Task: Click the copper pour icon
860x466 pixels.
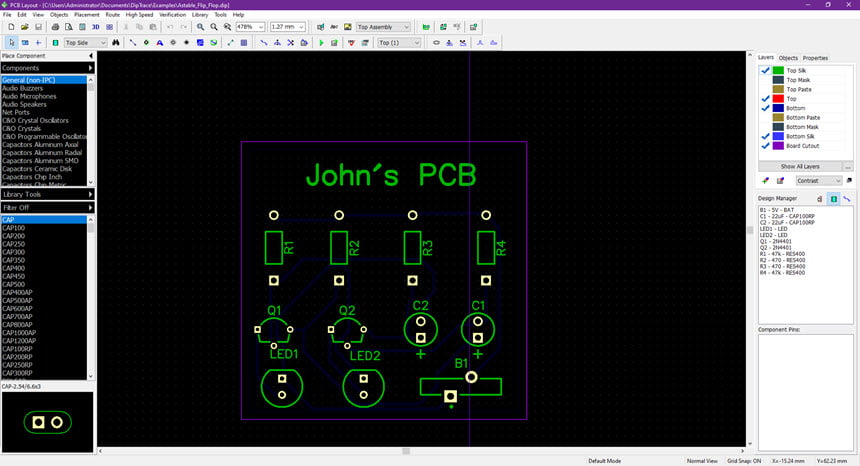Action: tap(200, 42)
